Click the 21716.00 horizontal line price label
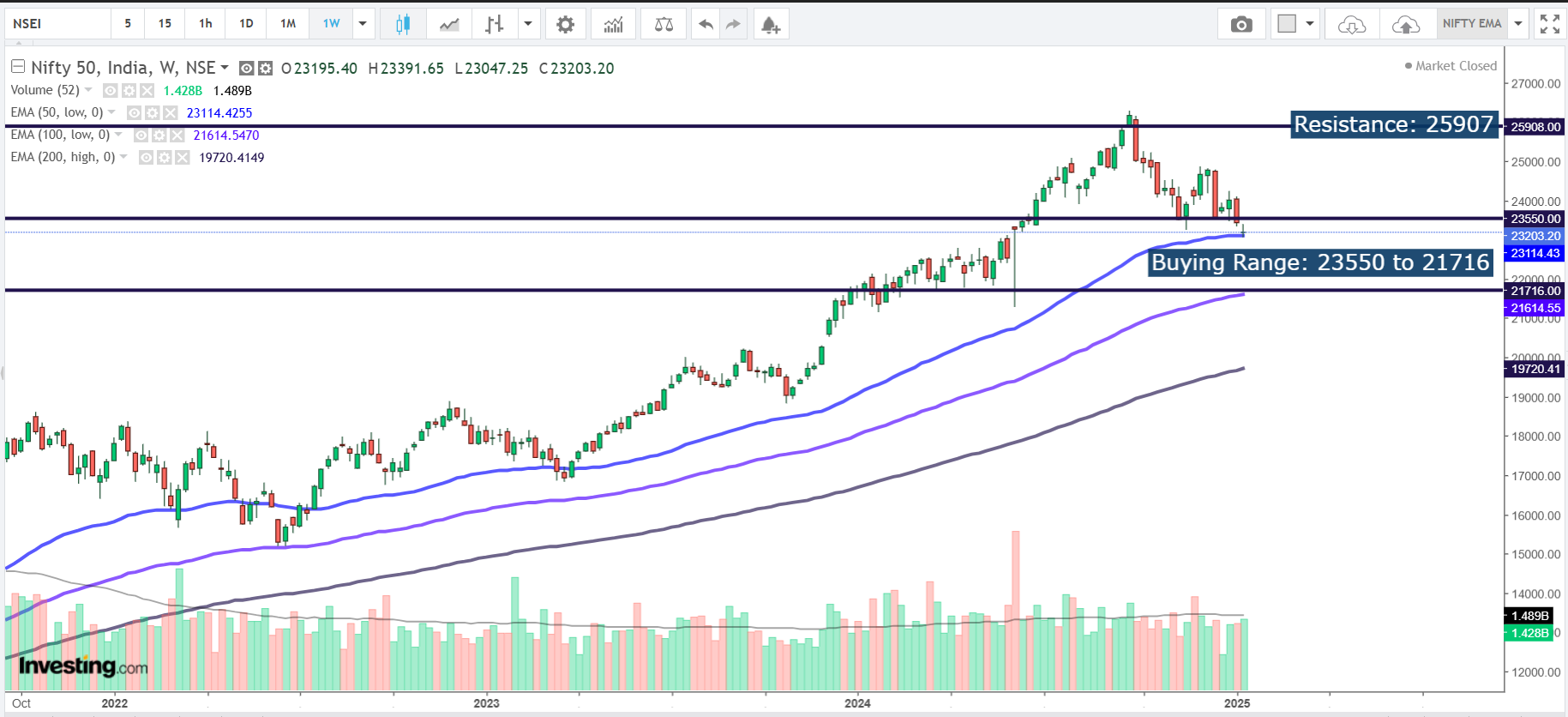Viewport: 1568px width, 717px height. tap(1535, 291)
